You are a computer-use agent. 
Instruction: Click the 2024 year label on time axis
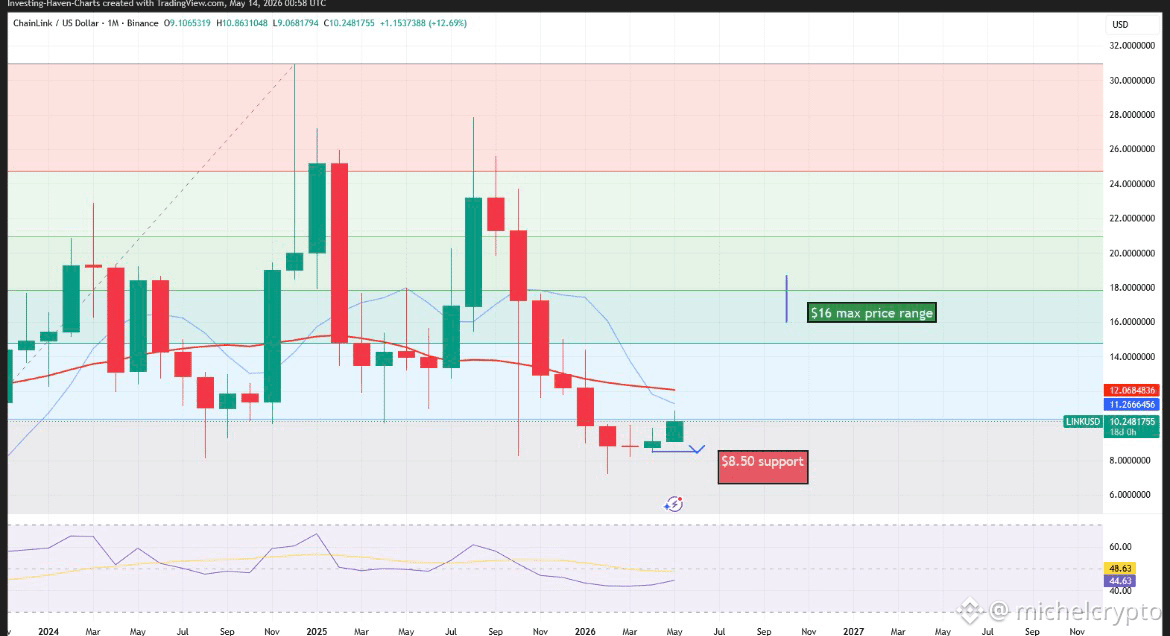point(49,632)
